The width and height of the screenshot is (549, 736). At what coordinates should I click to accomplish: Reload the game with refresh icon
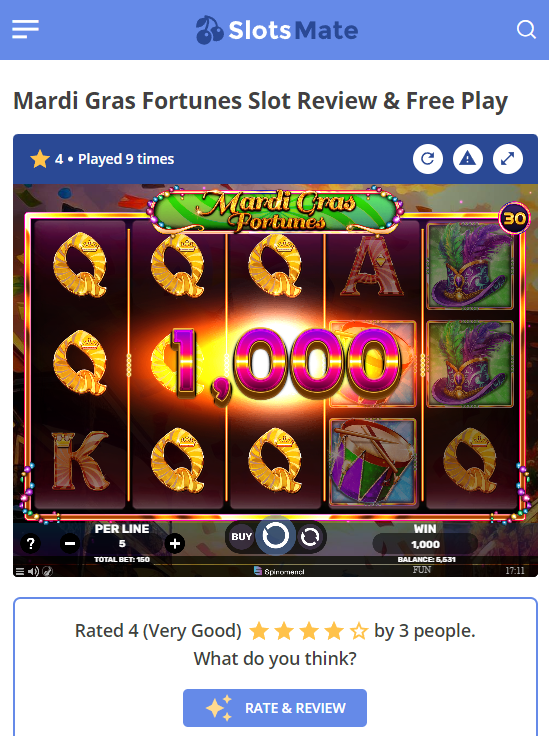427,159
